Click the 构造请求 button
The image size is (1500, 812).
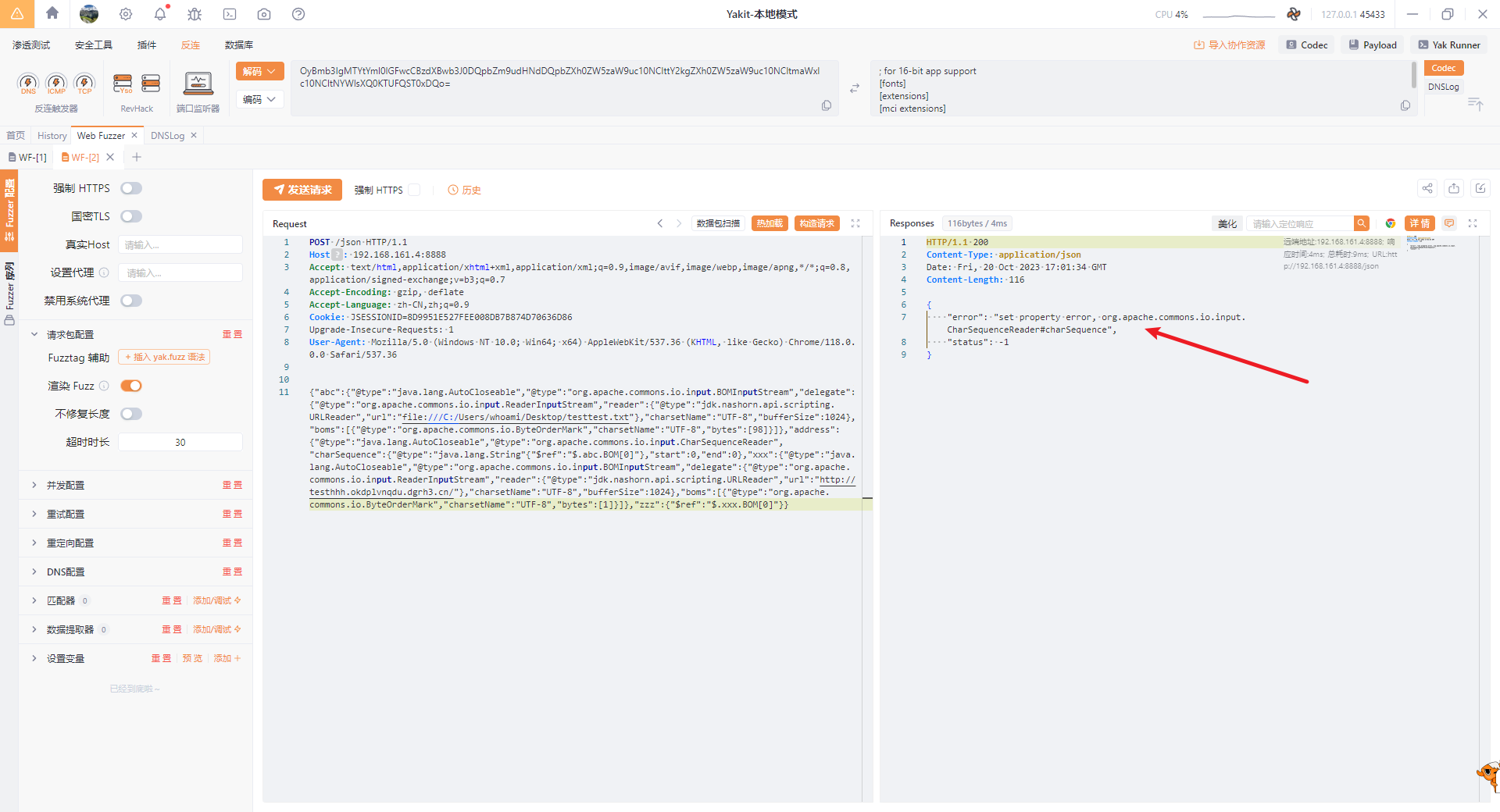click(x=817, y=223)
